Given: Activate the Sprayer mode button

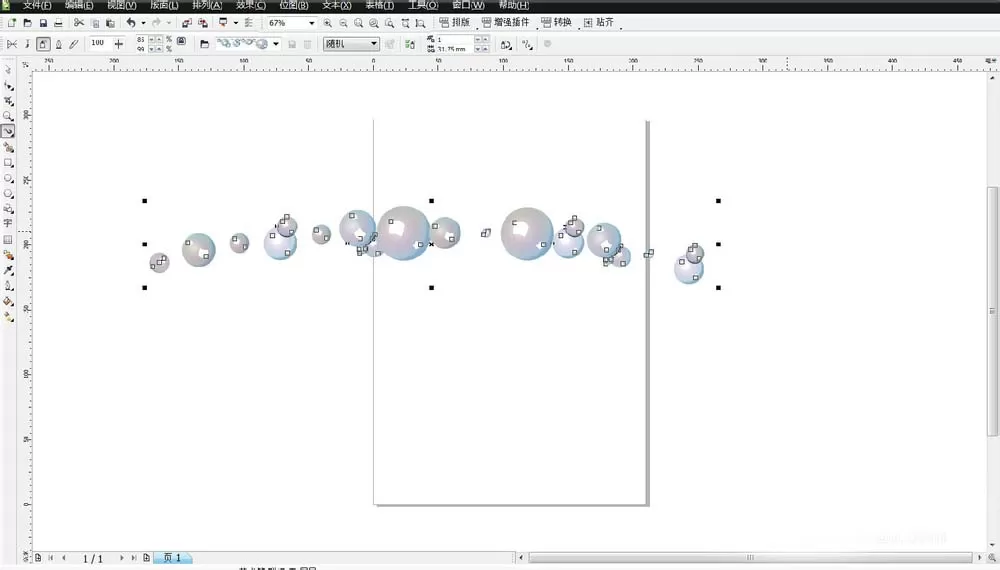Looking at the screenshot, I should point(43,44).
